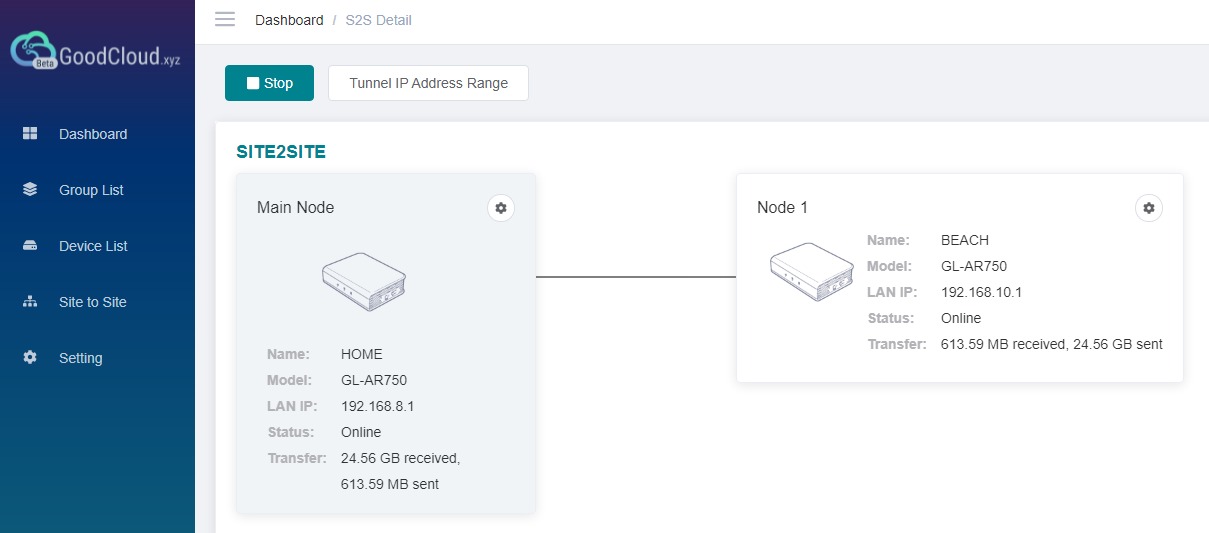1209x533 pixels.
Task: Open Dashboard from the sidebar menu
Action: (x=93, y=134)
